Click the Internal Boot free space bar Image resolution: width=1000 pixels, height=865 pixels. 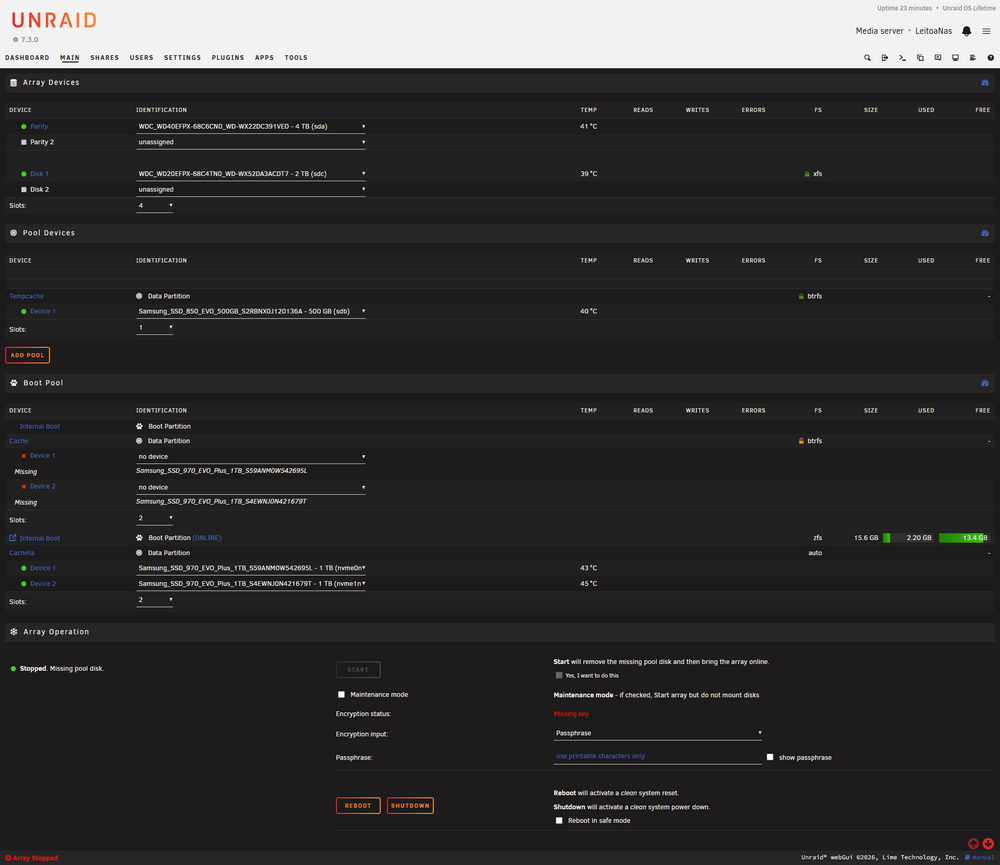click(964, 538)
